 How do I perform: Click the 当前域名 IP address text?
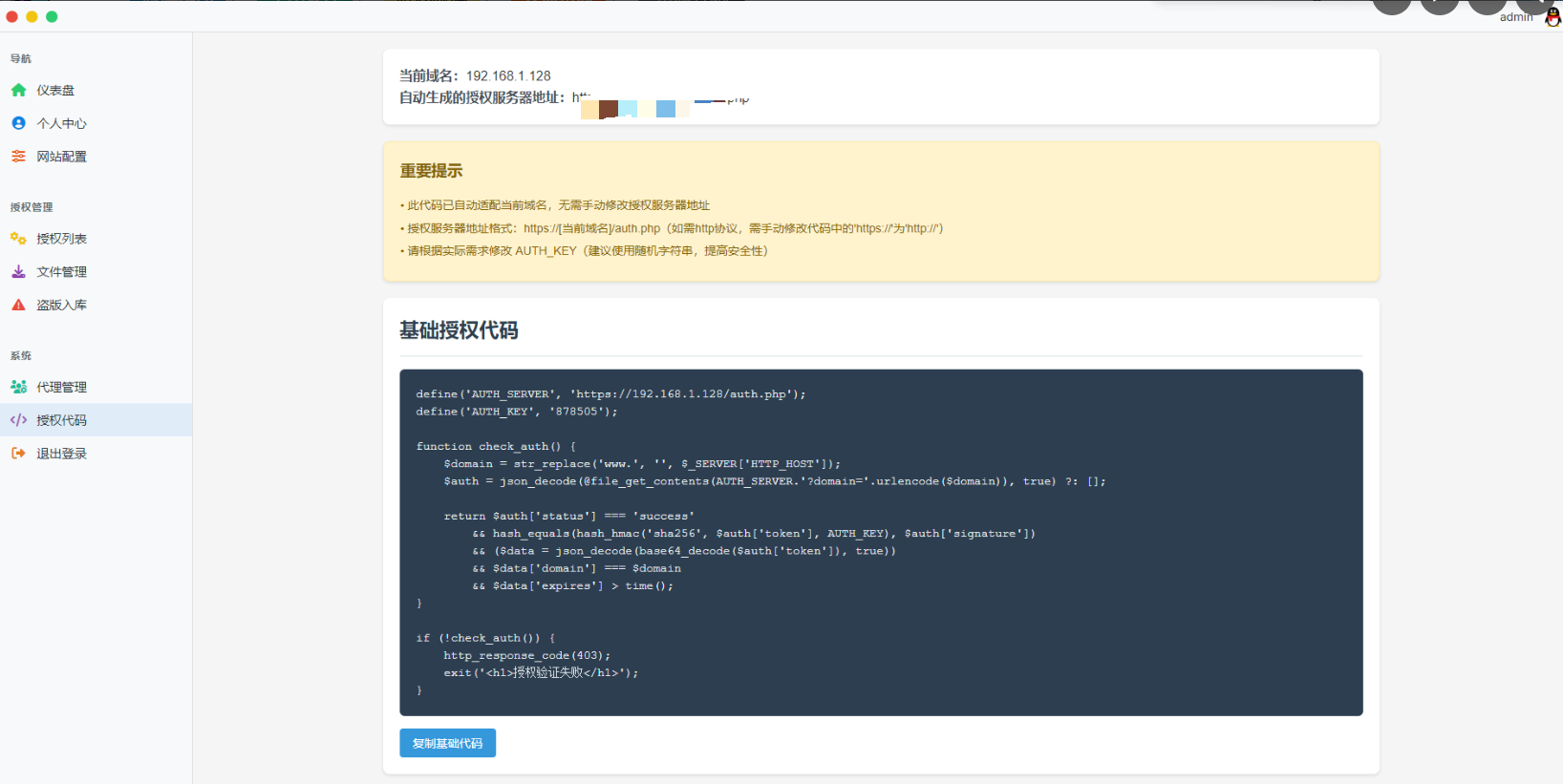pyautogui.click(x=508, y=75)
